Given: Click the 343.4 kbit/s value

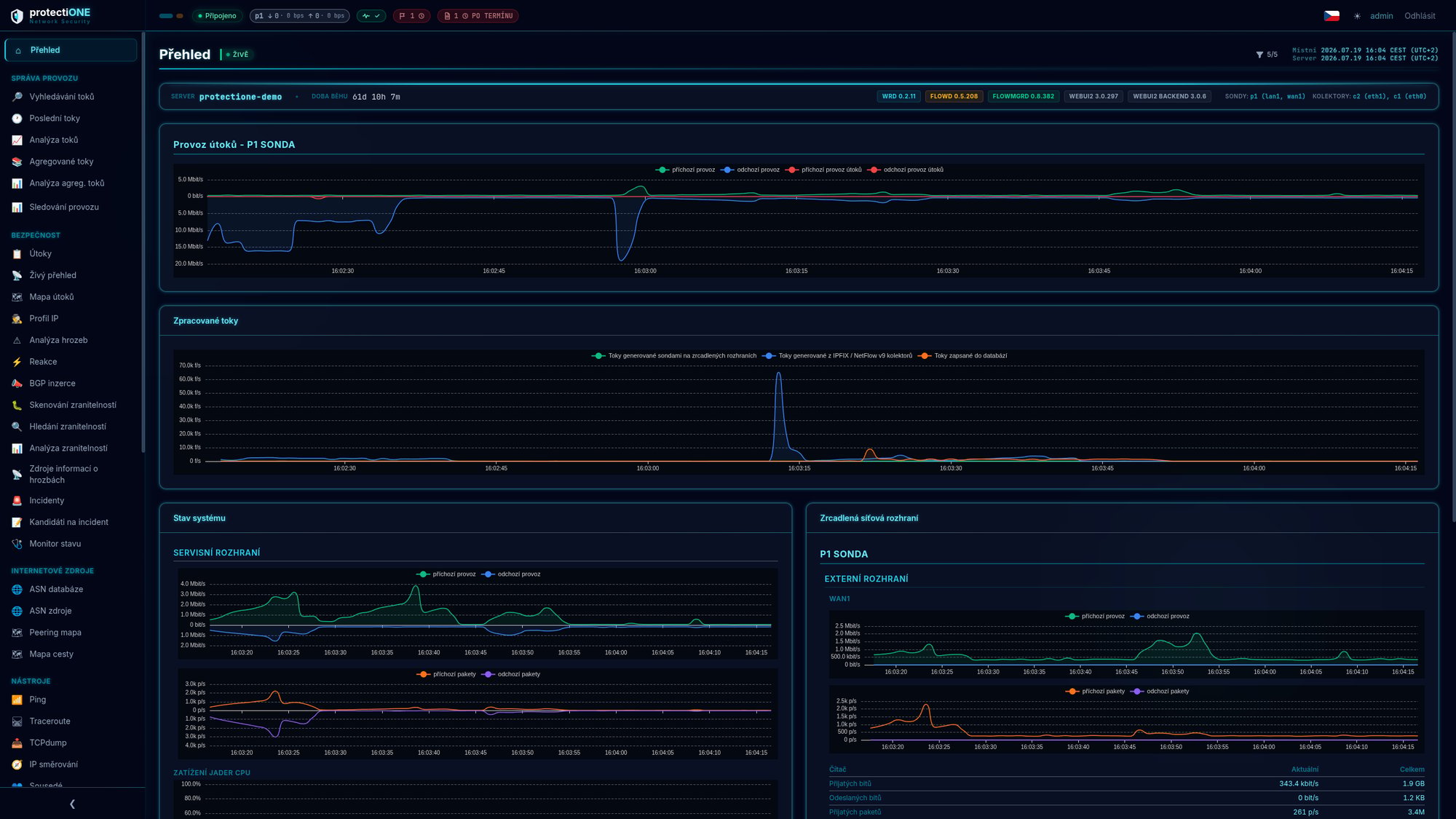Looking at the screenshot, I should pyautogui.click(x=1299, y=784).
